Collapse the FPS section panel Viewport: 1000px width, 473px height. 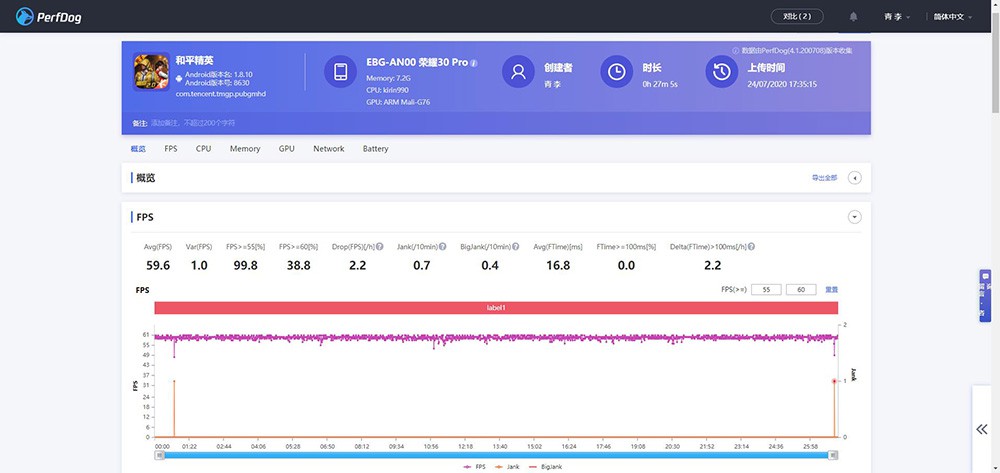pyautogui.click(x=854, y=217)
